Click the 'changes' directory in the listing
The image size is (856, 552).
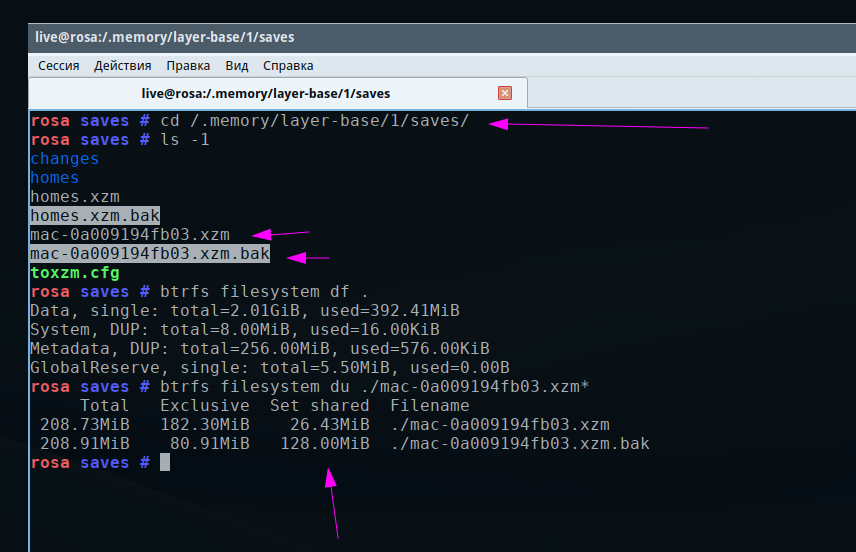65,159
